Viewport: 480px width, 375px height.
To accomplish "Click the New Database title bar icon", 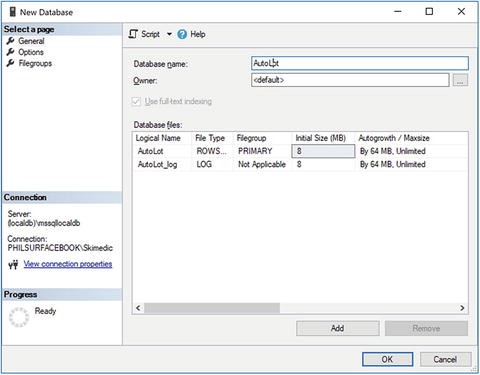I will 13,12.
